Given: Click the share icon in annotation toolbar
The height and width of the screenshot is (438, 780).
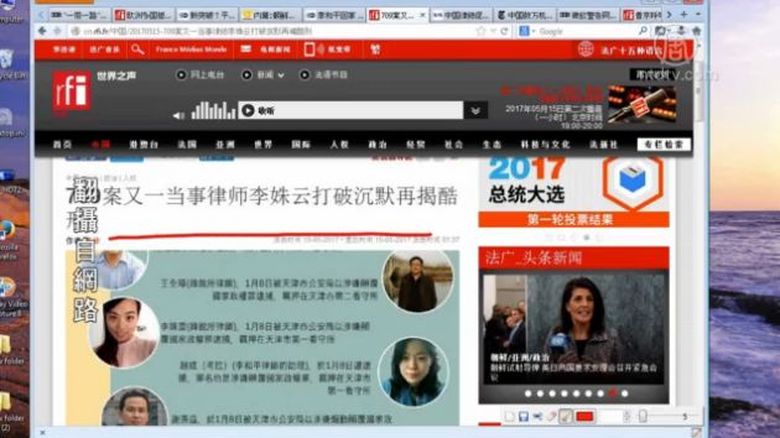Looking at the screenshot, I should (536, 416).
